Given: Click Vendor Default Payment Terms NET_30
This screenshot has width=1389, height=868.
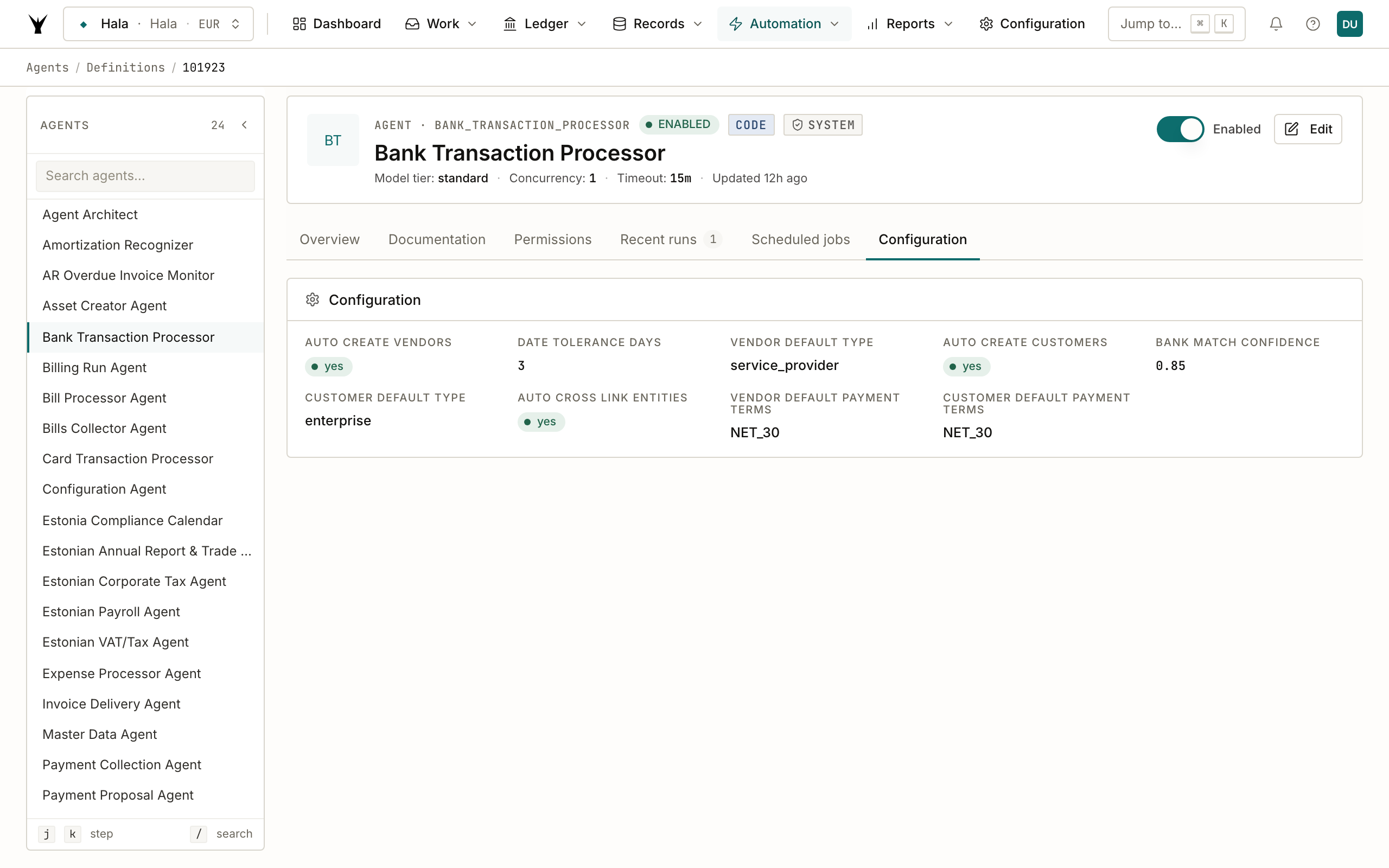Looking at the screenshot, I should (755, 432).
